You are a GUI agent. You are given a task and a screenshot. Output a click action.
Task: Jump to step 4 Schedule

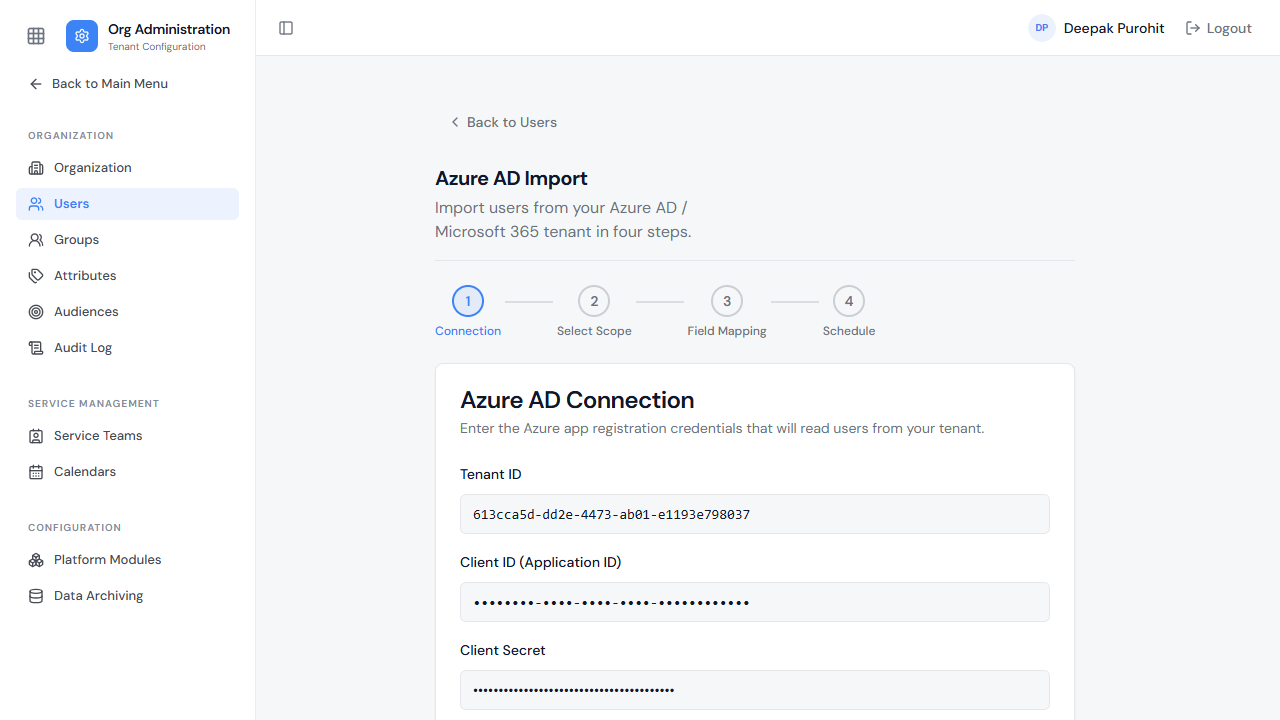[x=849, y=301]
